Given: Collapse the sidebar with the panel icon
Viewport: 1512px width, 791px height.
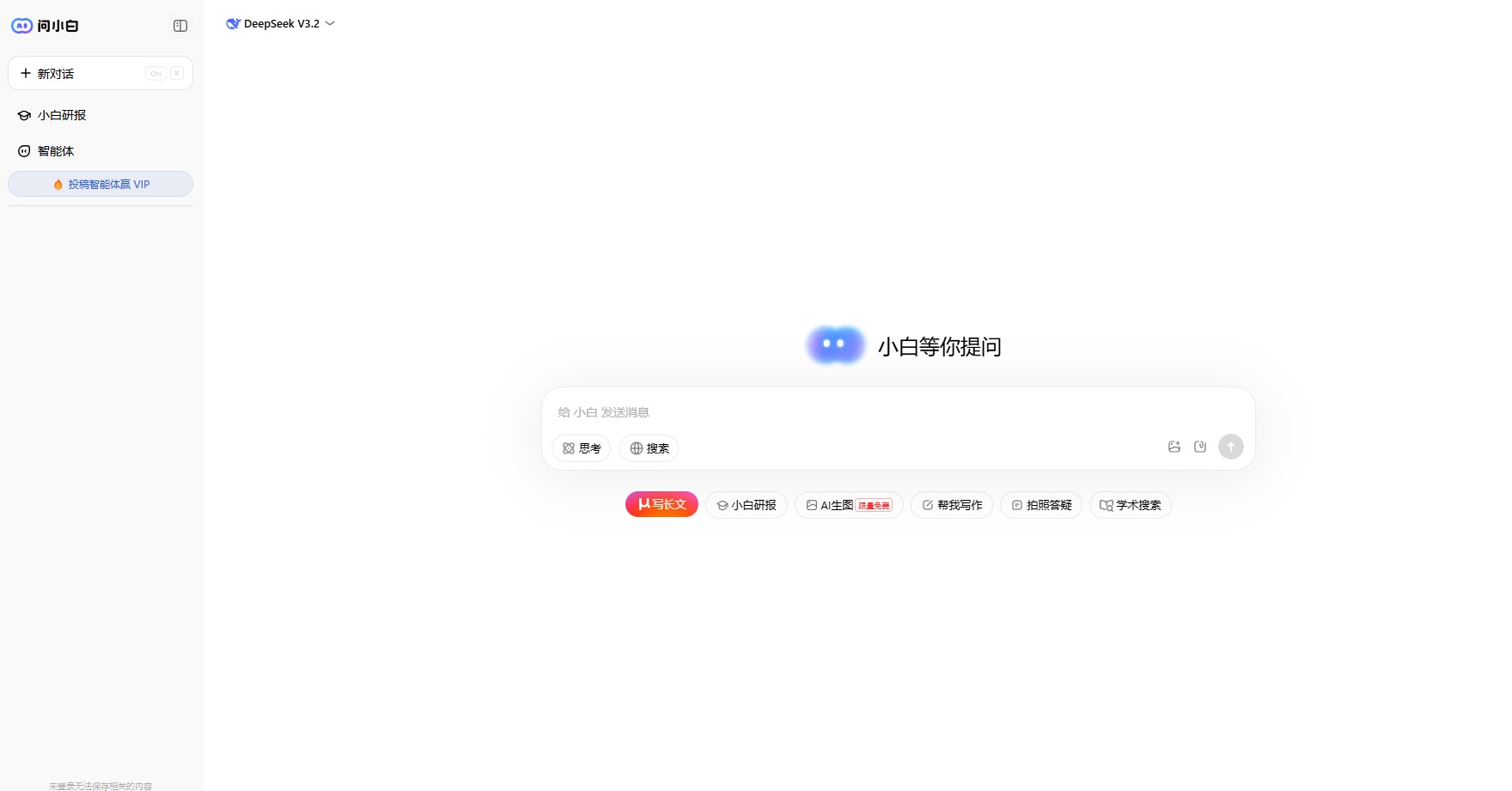Looking at the screenshot, I should (x=180, y=26).
